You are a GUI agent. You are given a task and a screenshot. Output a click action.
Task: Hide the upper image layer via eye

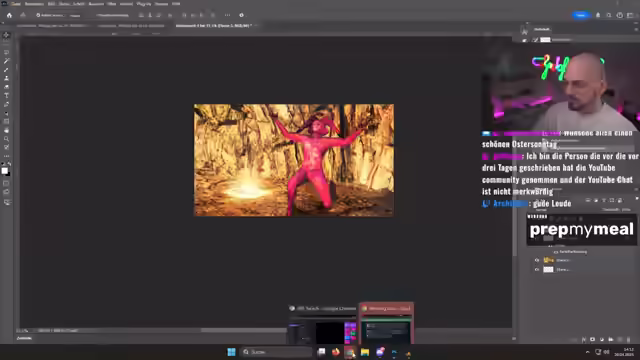[537, 260]
